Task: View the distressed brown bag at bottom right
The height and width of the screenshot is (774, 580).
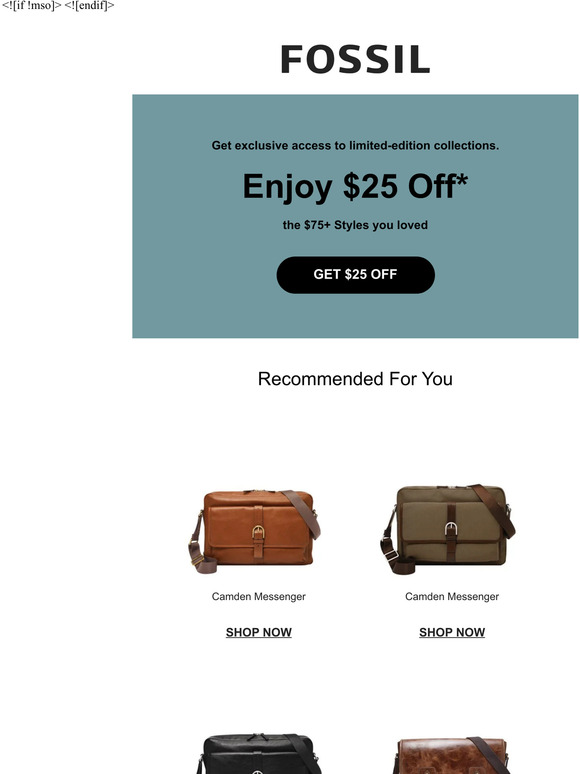Action: tap(452, 755)
